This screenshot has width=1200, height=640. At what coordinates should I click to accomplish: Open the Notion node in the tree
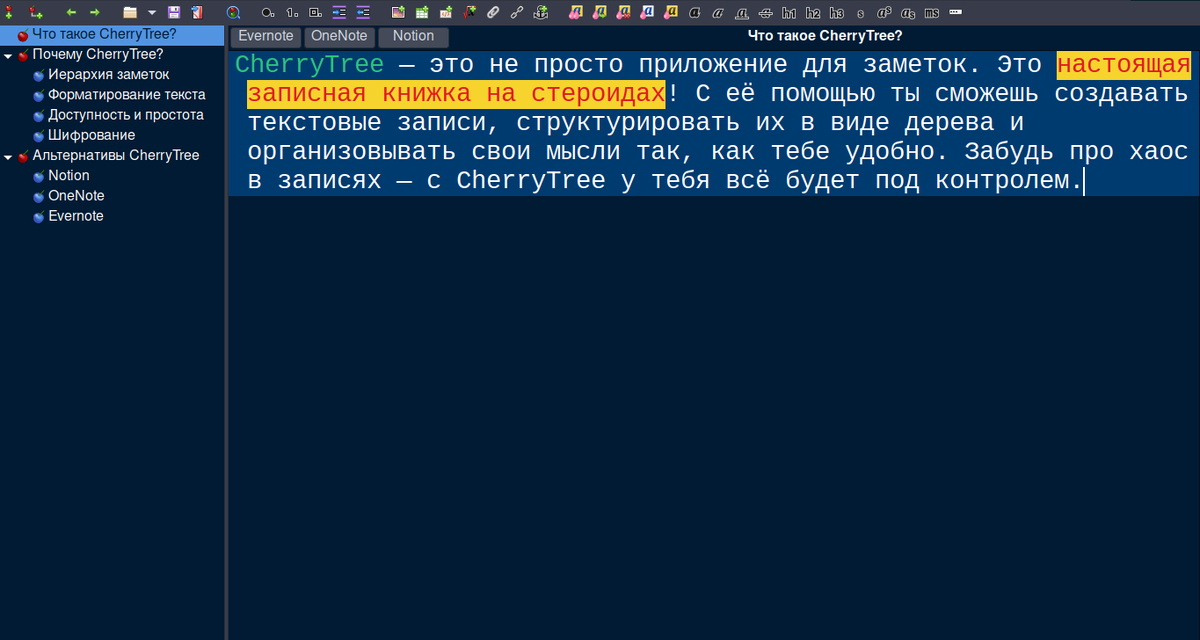pyautogui.click(x=69, y=175)
